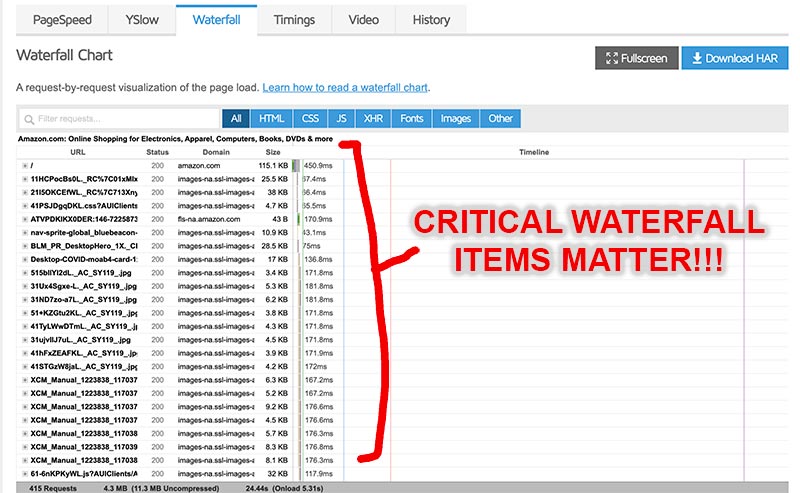Filter requests by XHR
Image resolution: width=800 pixels, height=493 pixels.
pyautogui.click(x=374, y=118)
